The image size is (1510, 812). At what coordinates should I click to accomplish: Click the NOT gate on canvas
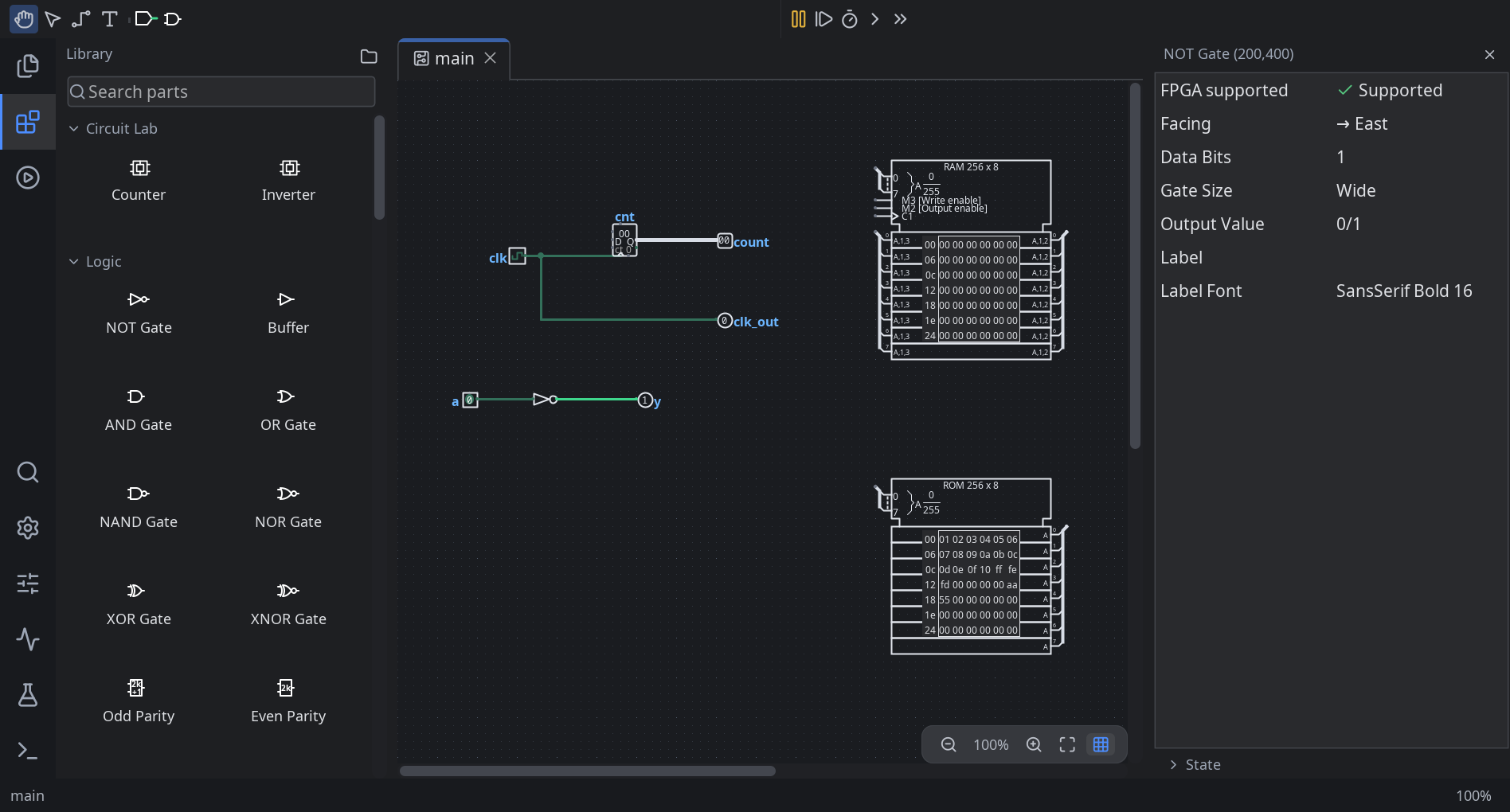click(545, 400)
